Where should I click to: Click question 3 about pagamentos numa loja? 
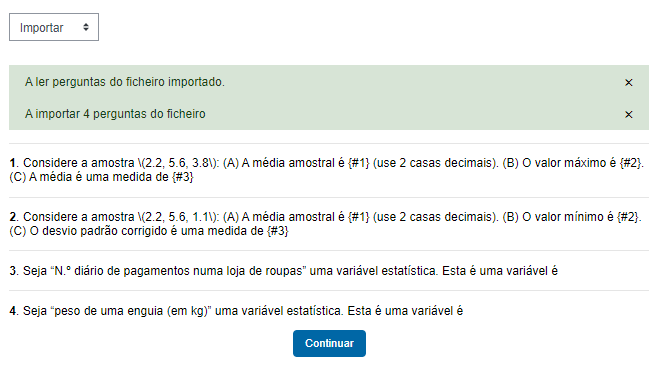(284, 271)
